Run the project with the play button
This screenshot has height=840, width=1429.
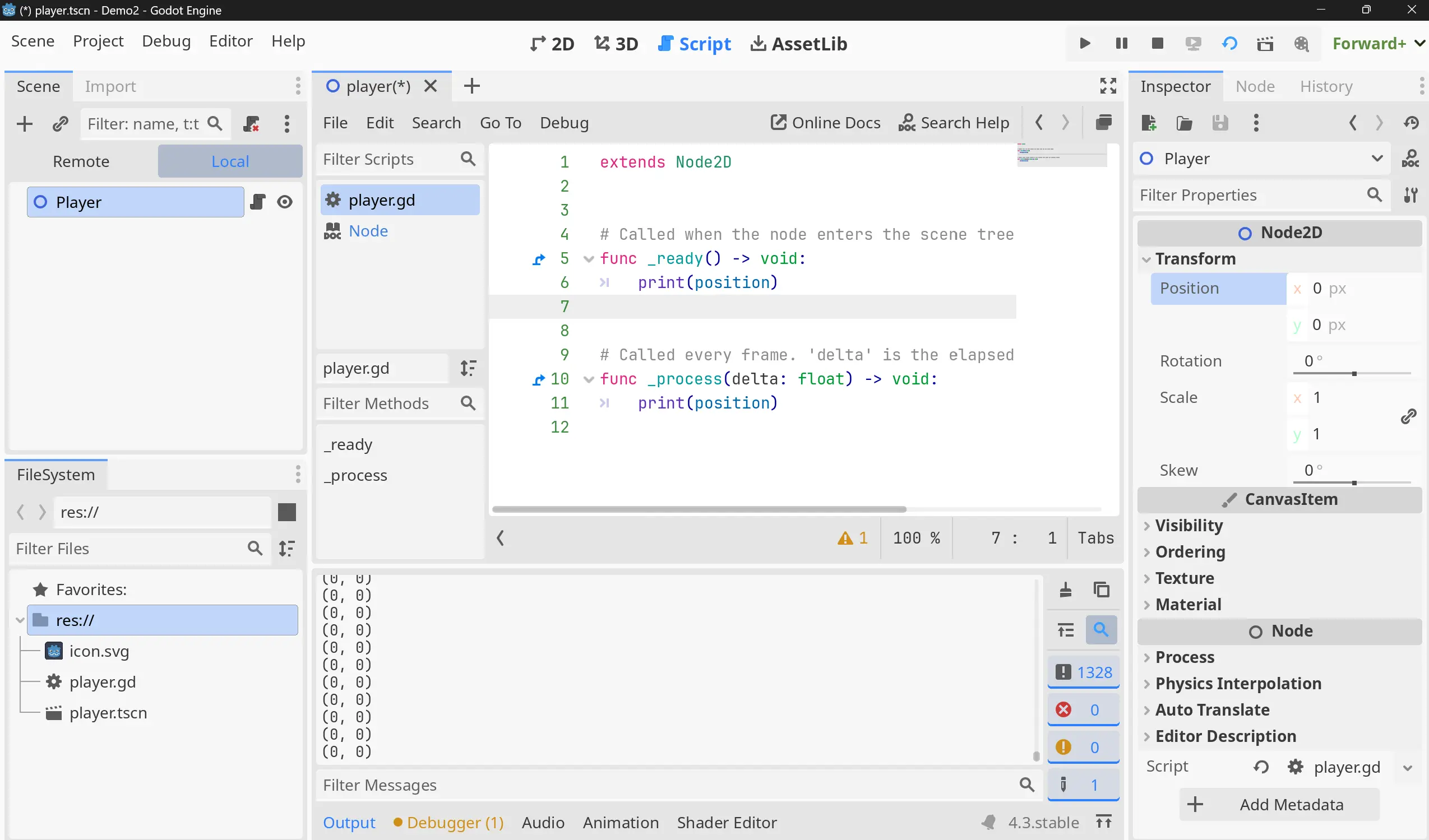pyautogui.click(x=1084, y=43)
